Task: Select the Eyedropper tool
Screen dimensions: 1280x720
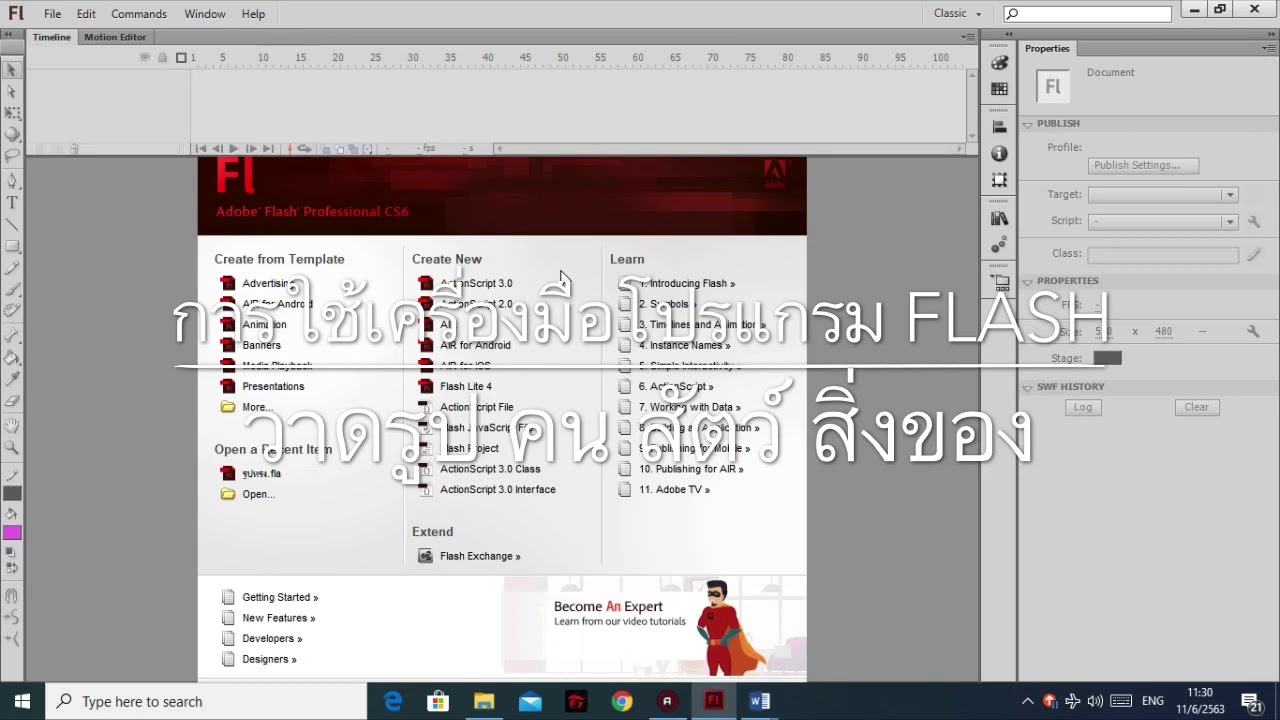Action: [x=12, y=380]
